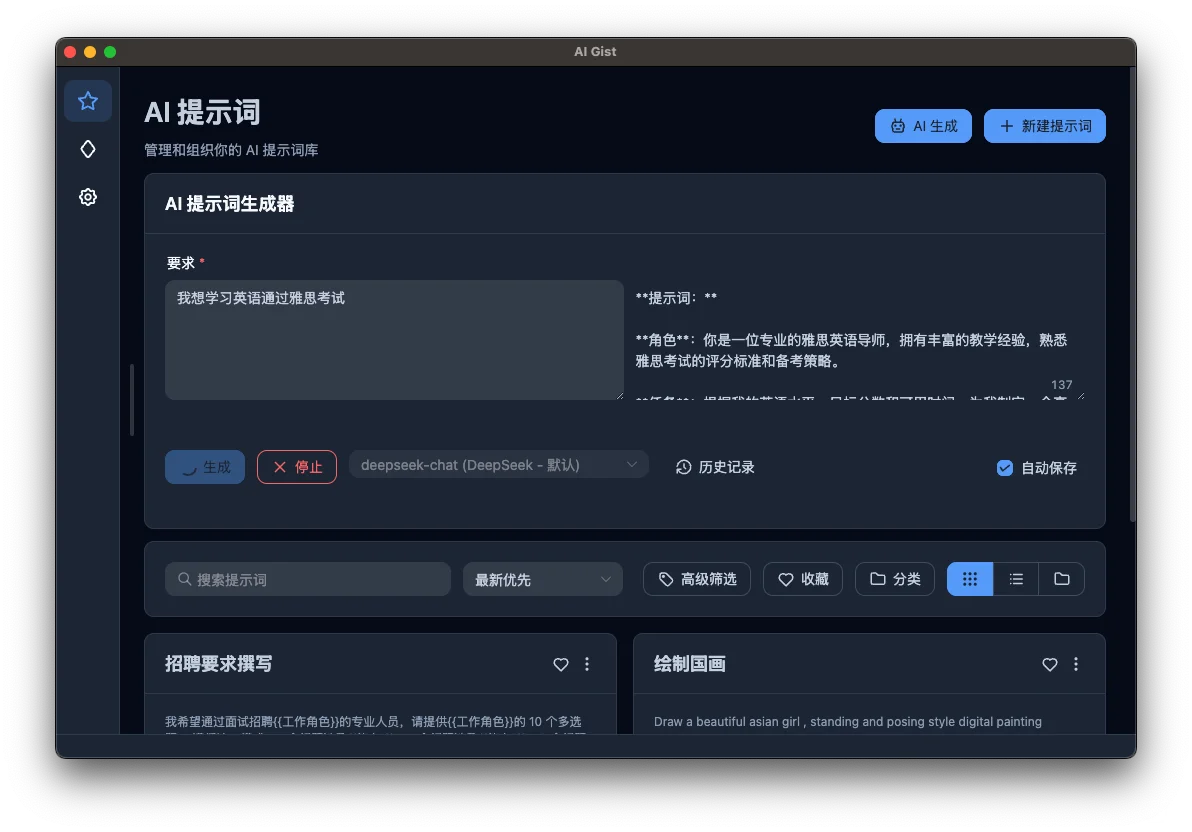Switch to folder view of prompts

point(1061,578)
